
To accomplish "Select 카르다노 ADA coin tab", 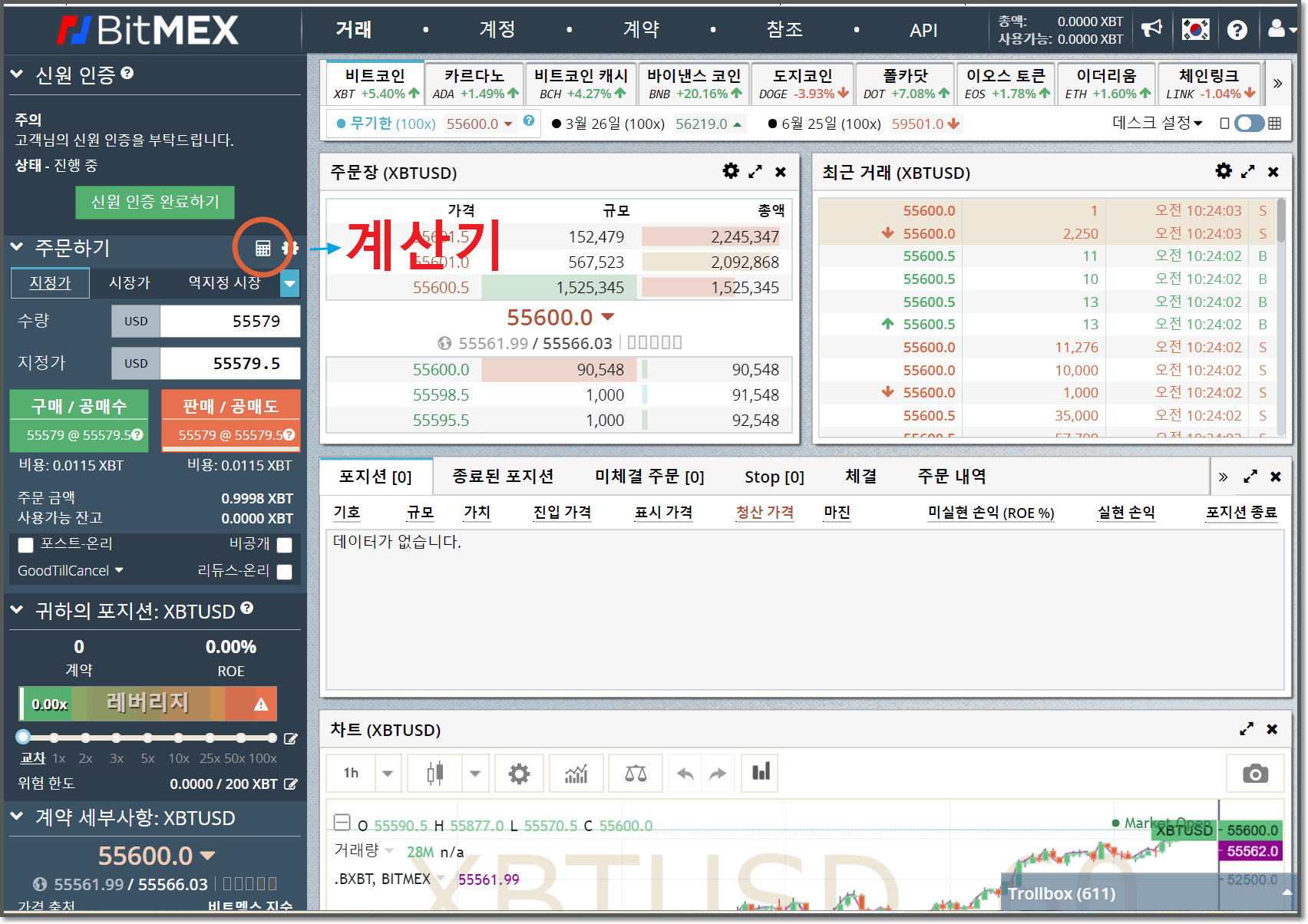I will pyautogui.click(x=474, y=84).
